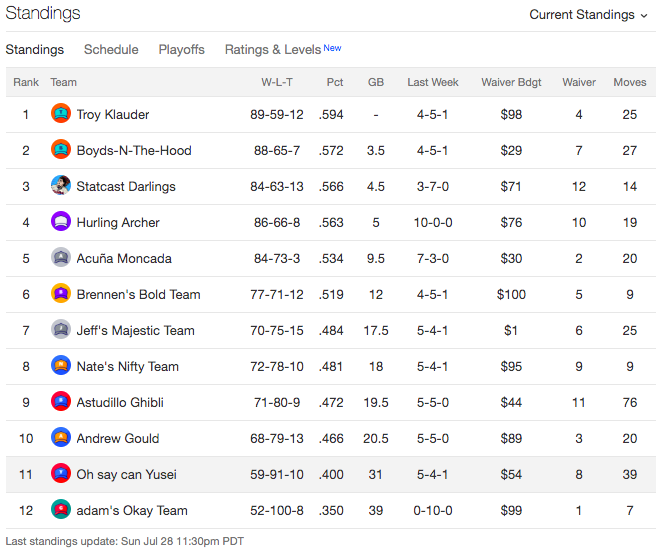
Task: Click Troy Klauder's team avatar icon
Action: pyautogui.click(x=61, y=113)
